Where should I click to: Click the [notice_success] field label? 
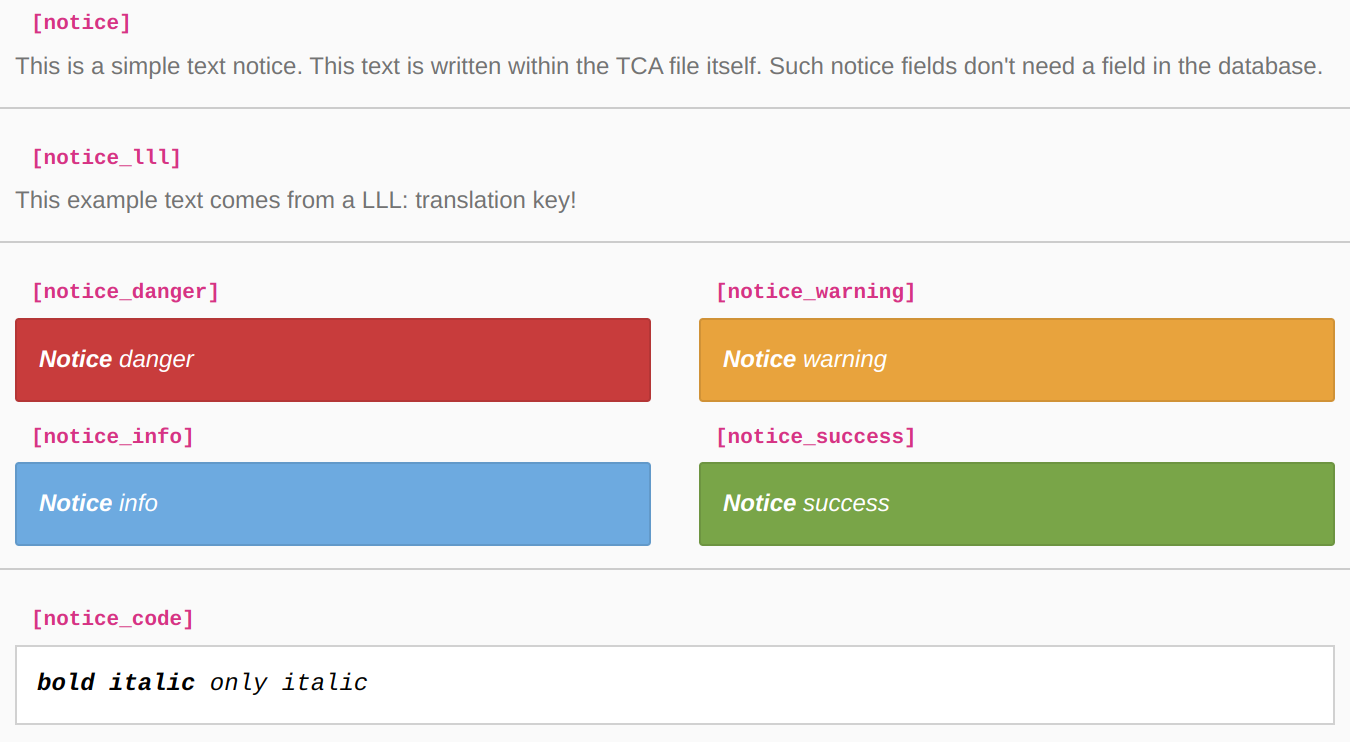tap(815, 437)
